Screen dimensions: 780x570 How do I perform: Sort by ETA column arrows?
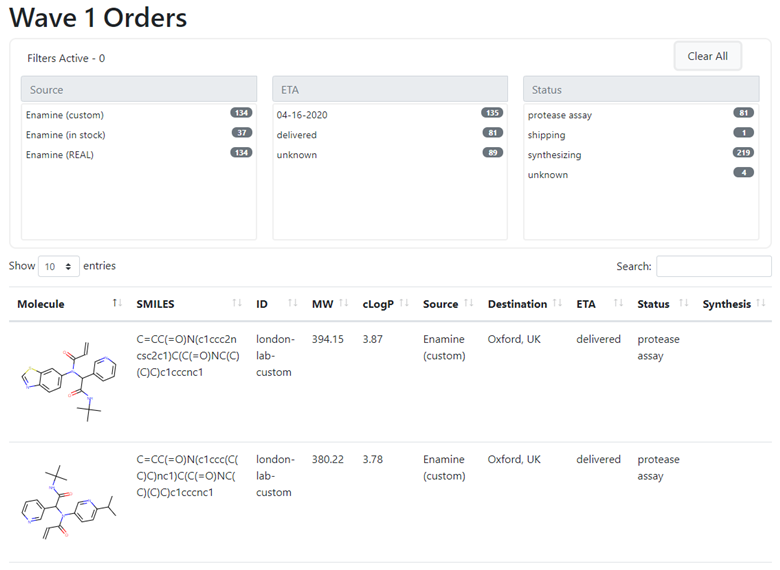coord(618,304)
